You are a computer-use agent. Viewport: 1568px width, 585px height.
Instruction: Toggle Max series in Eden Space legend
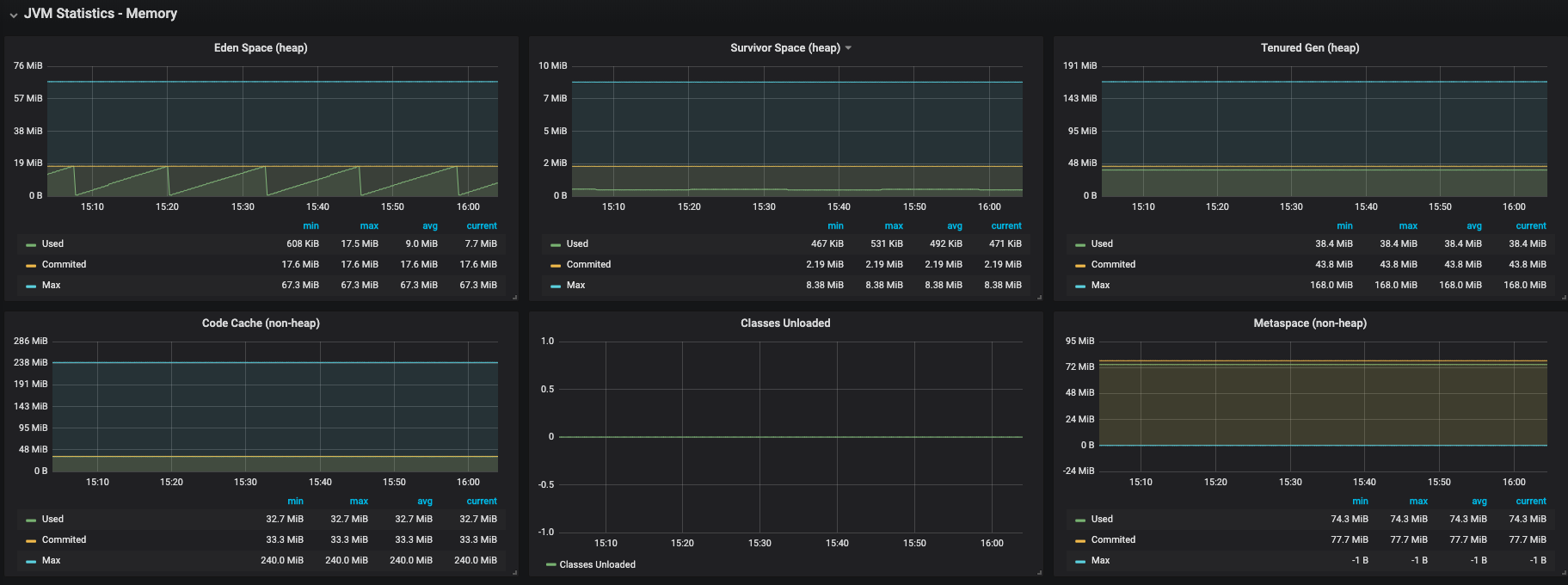point(51,286)
